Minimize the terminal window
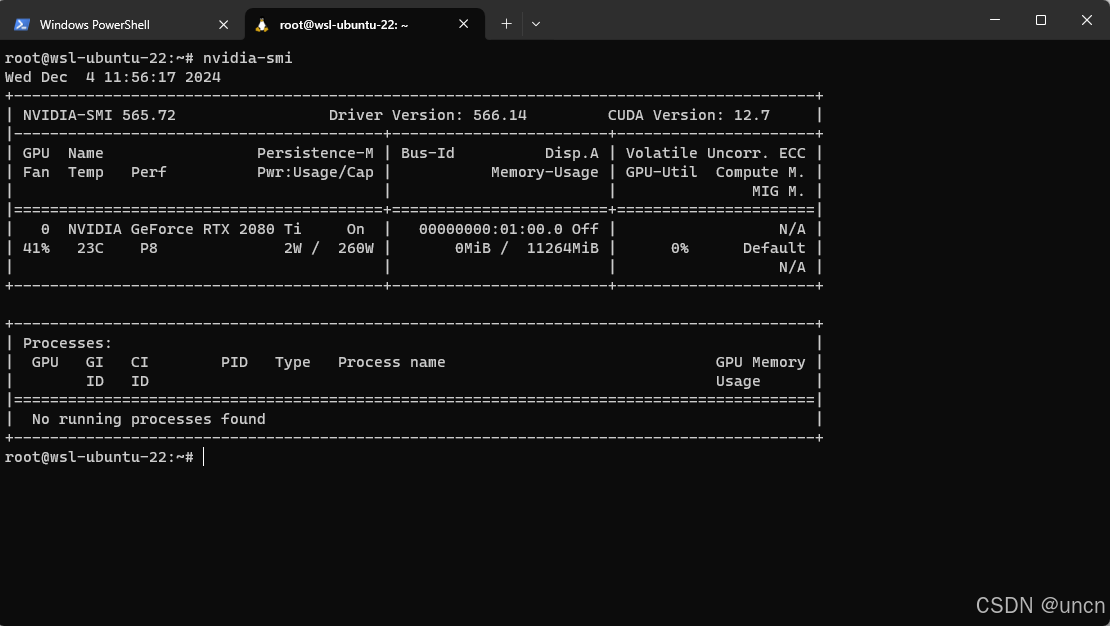1110x626 pixels. tap(995, 20)
